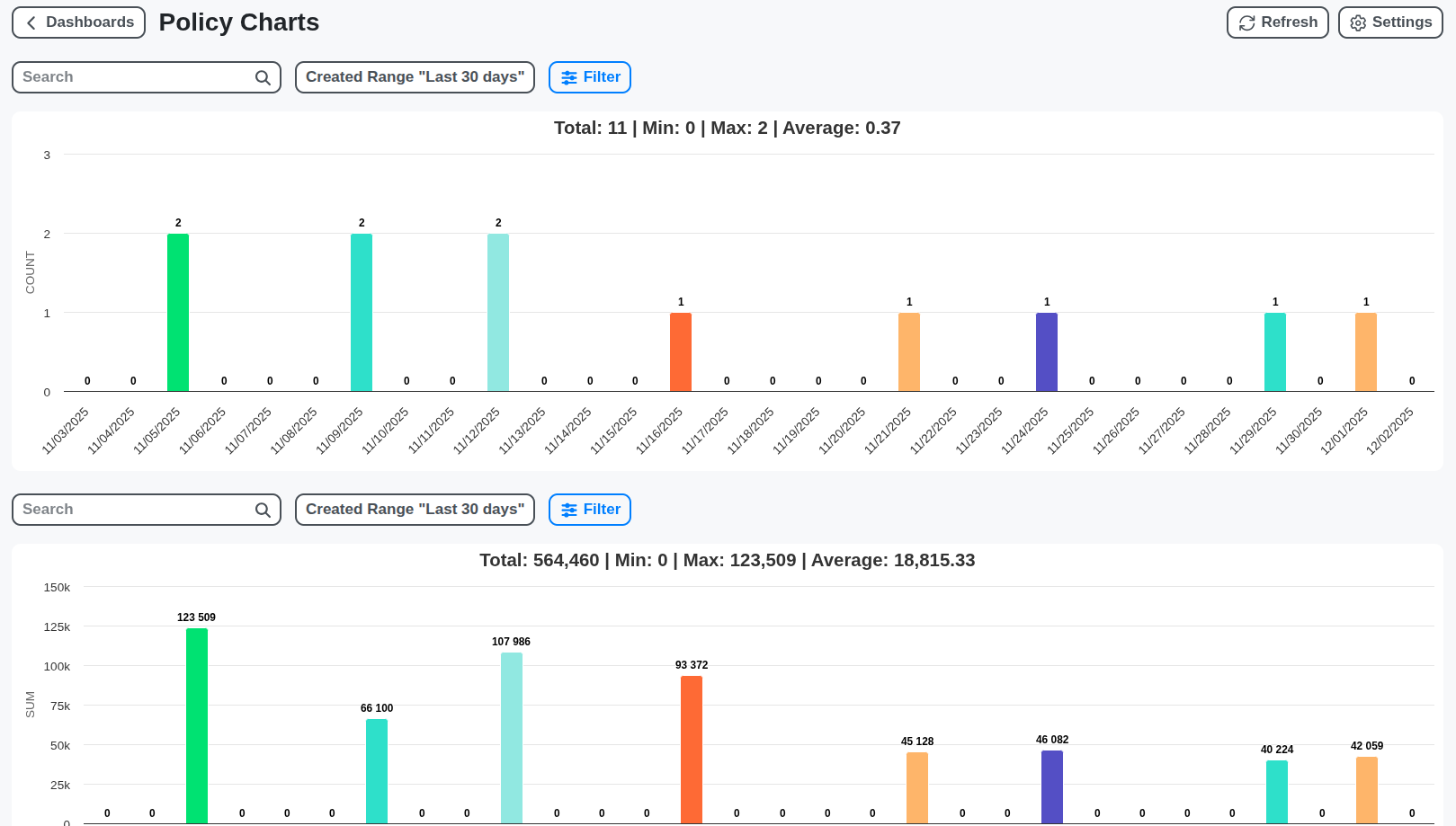Click the refresh icon in the Refresh button
The height and width of the screenshot is (826, 1456).
(1248, 22)
